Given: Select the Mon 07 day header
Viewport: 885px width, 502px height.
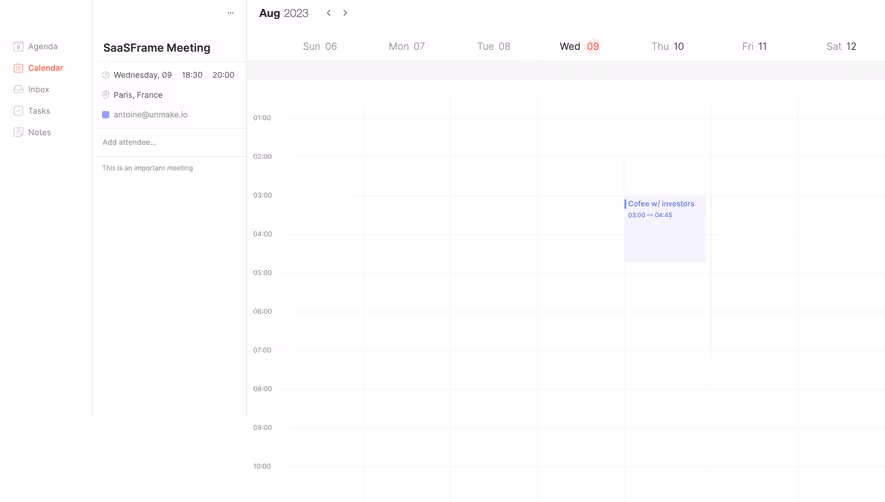Looking at the screenshot, I should 407,46.
